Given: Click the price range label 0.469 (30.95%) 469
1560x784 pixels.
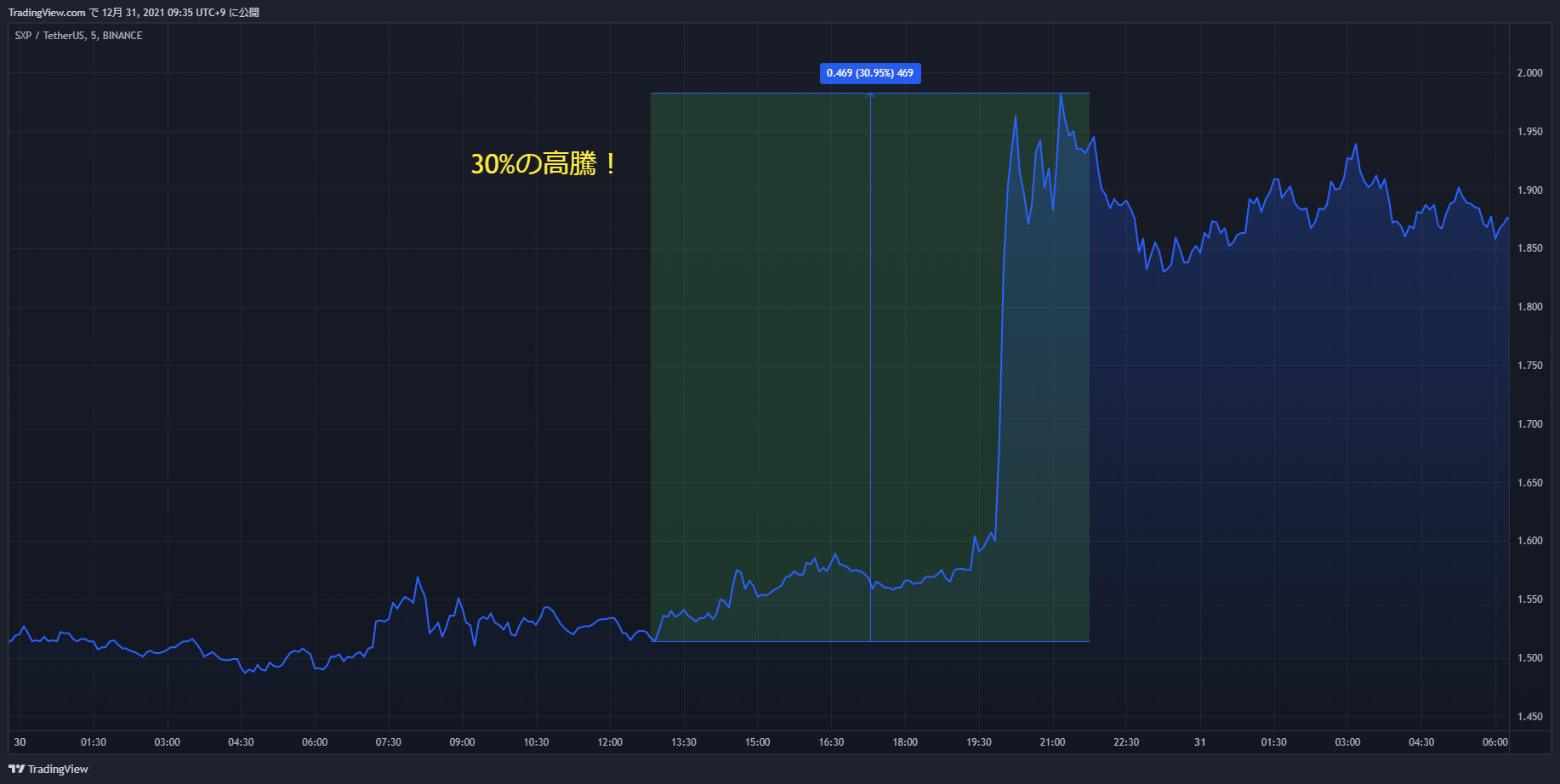Looking at the screenshot, I should coord(870,73).
